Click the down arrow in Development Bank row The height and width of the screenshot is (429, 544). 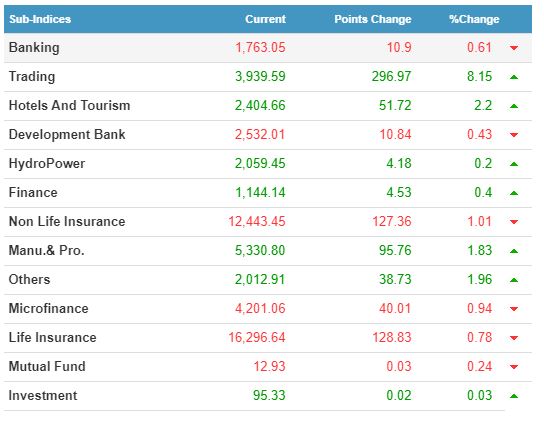[514, 135]
